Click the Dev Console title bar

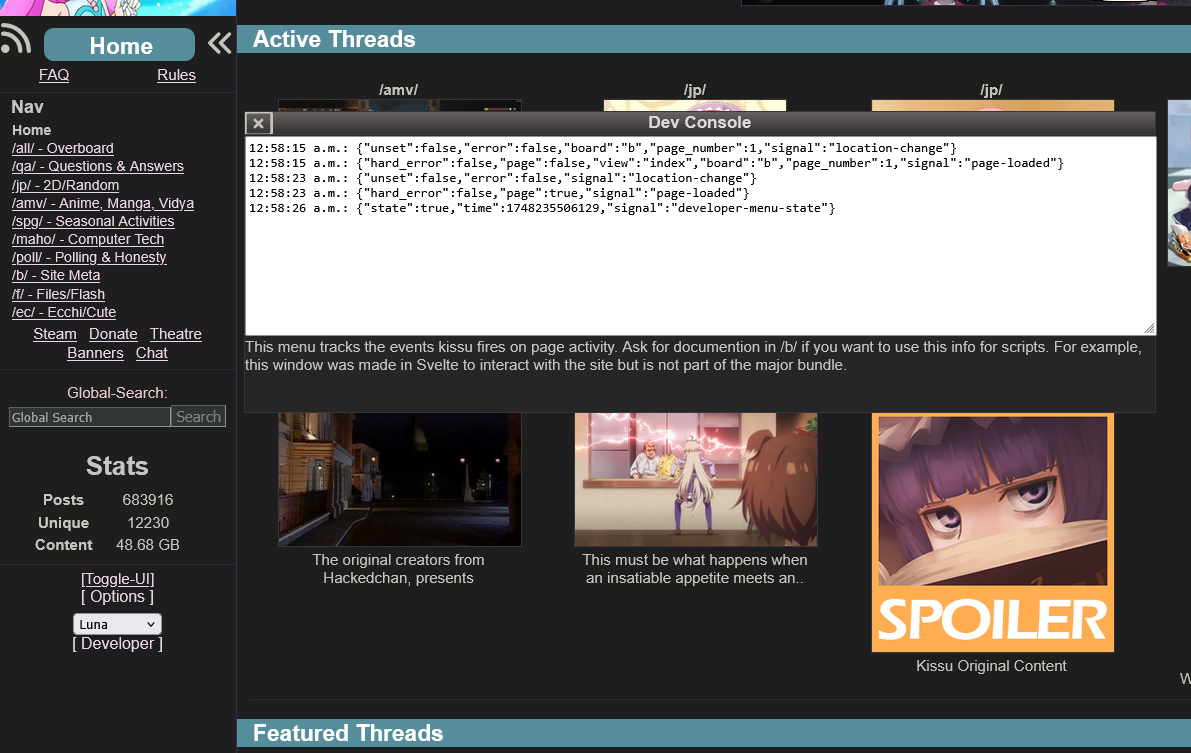coord(700,123)
